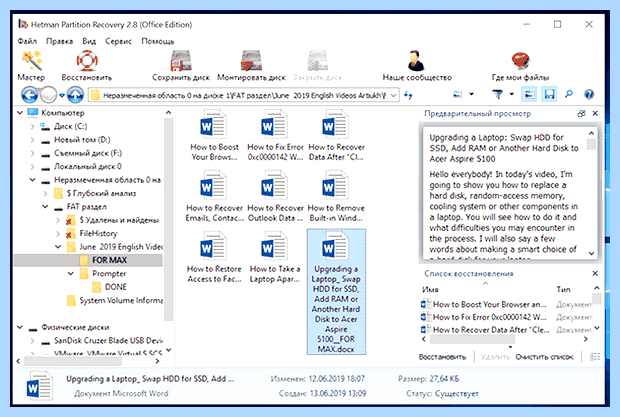Select the DONE folder
This screenshot has width=620, height=417.
coord(115,287)
